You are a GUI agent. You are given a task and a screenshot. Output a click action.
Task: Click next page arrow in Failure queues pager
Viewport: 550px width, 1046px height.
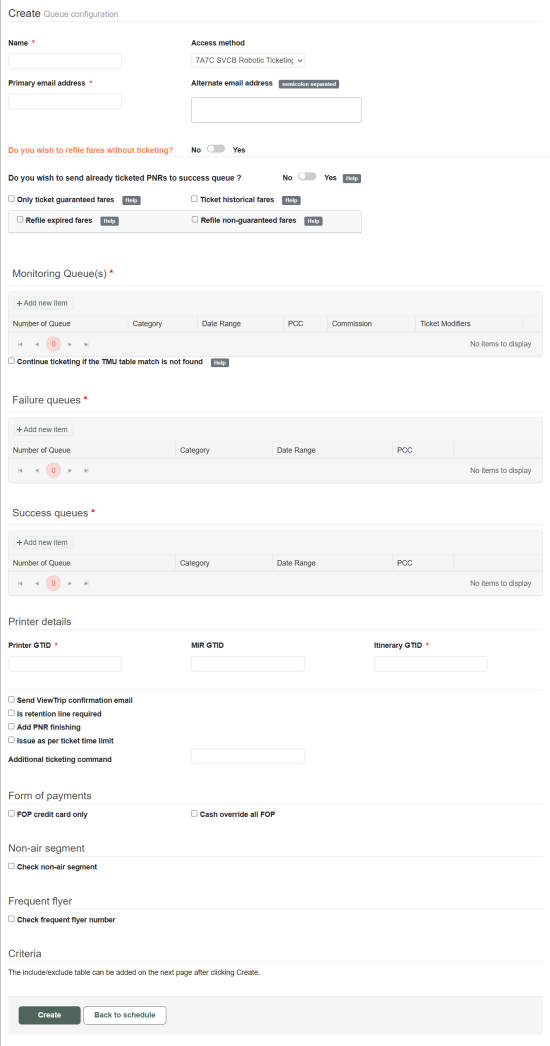[x=70, y=470]
